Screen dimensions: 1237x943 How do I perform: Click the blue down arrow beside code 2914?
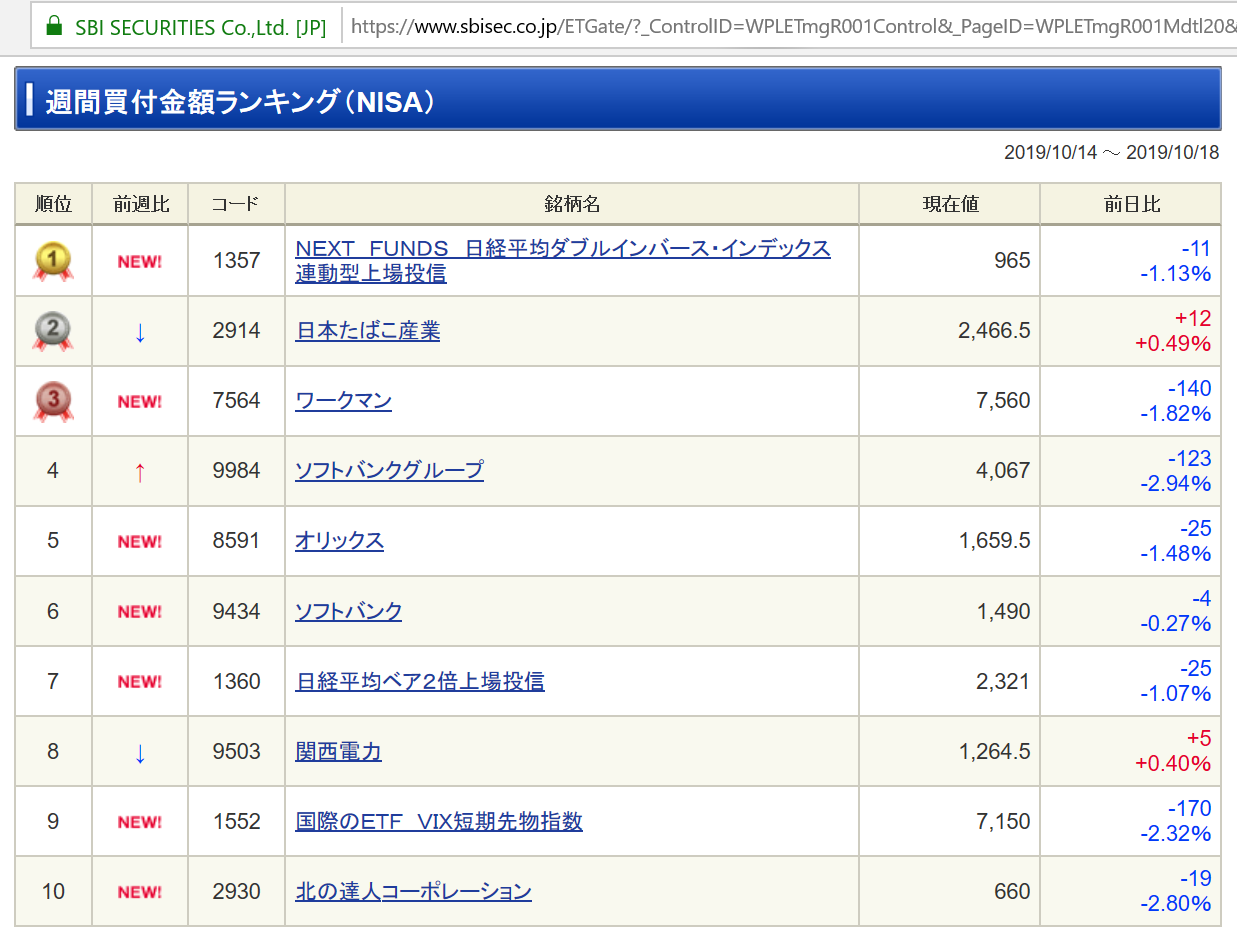(140, 332)
